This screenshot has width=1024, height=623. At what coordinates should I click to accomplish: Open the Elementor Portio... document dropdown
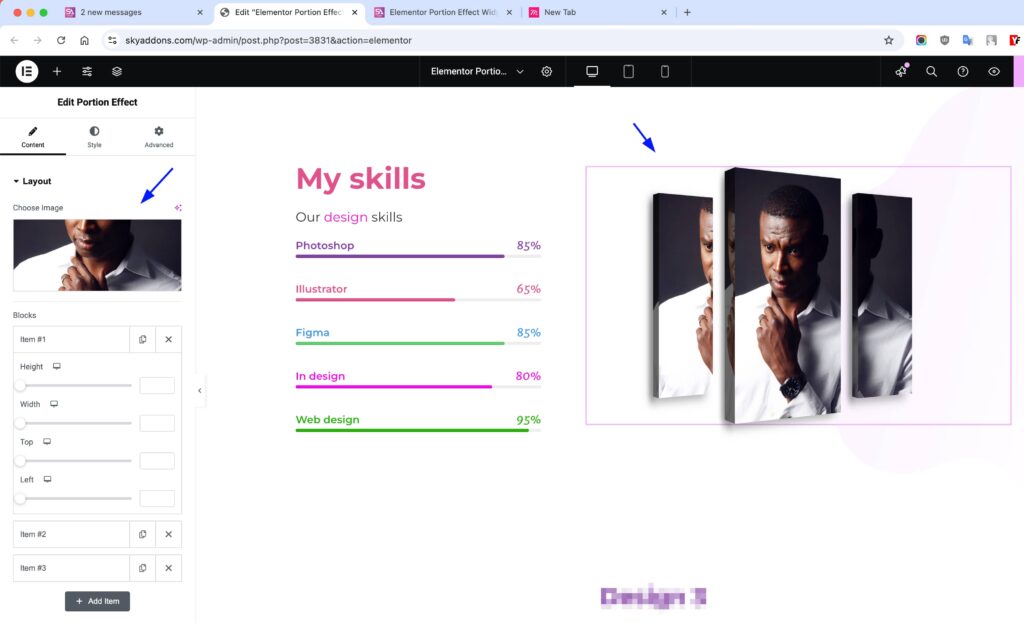[477, 71]
